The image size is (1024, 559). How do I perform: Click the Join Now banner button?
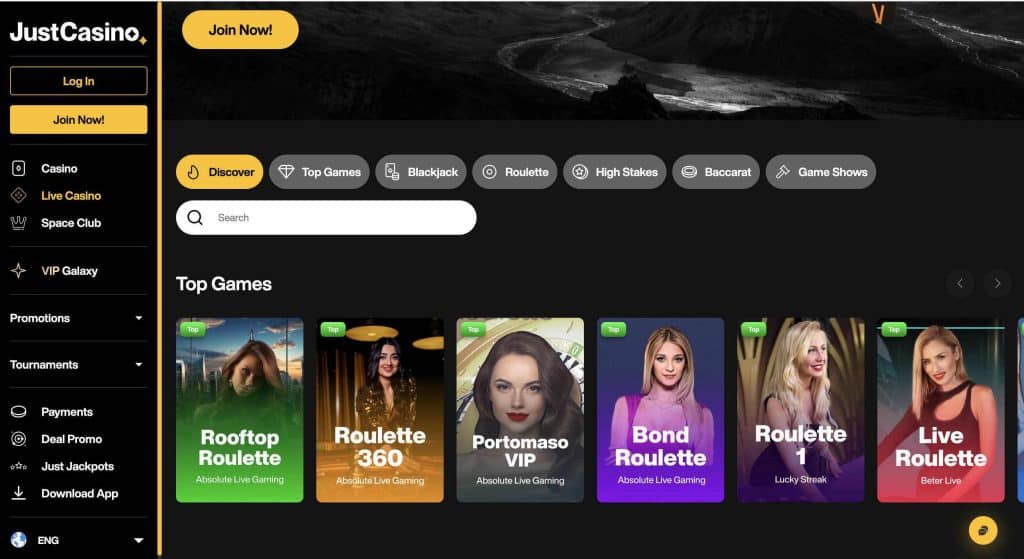240,30
